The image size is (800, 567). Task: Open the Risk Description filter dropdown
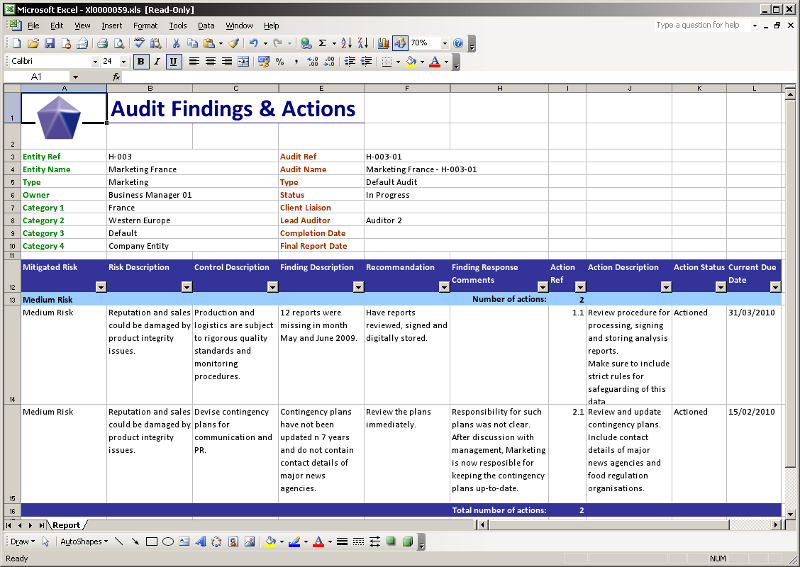pyautogui.click(x=187, y=287)
